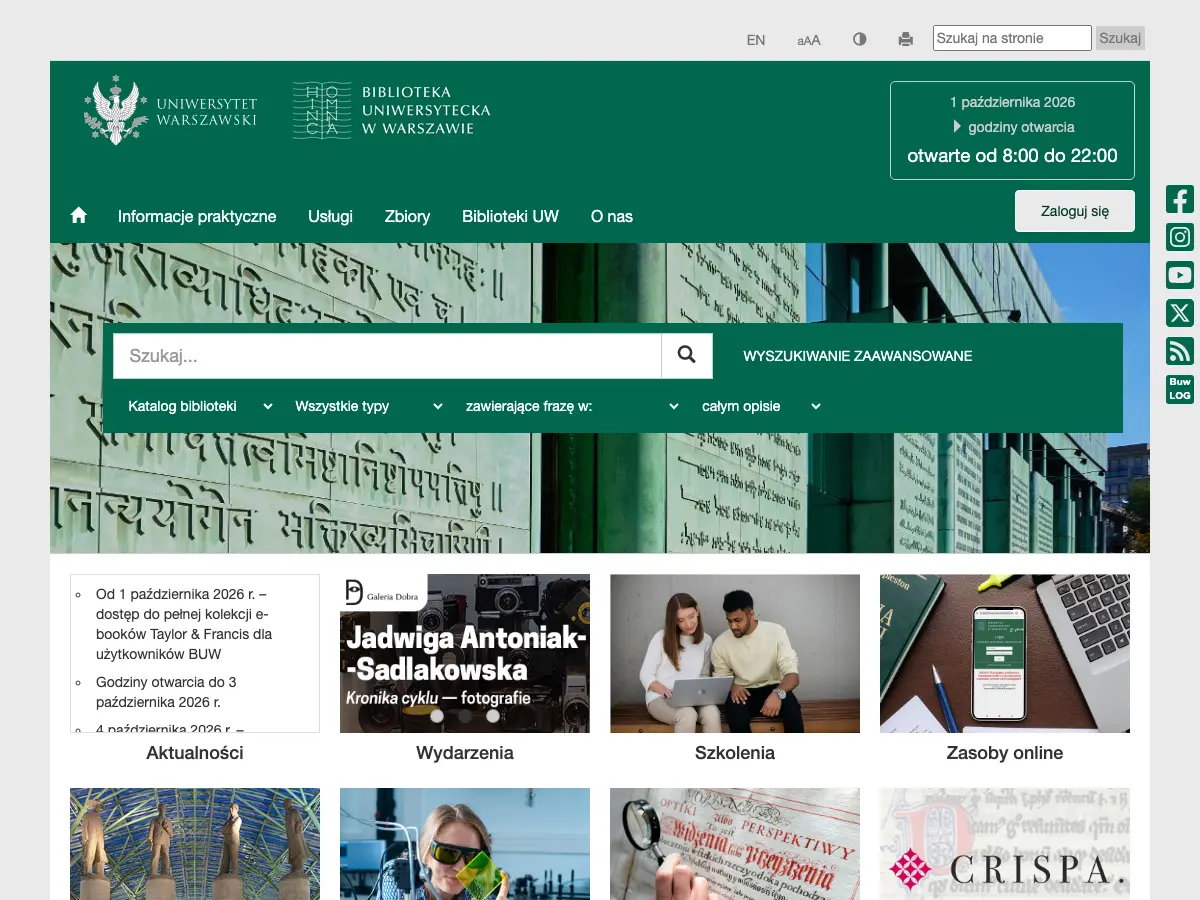Open the 'zawierające frazę w:' dropdown

pyautogui.click(x=572, y=406)
